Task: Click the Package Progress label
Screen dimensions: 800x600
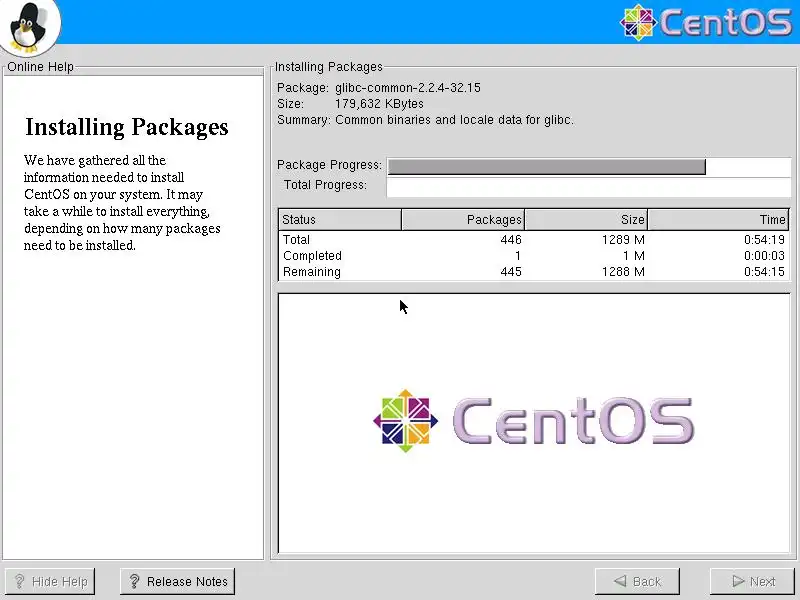Action: point(329,165)
